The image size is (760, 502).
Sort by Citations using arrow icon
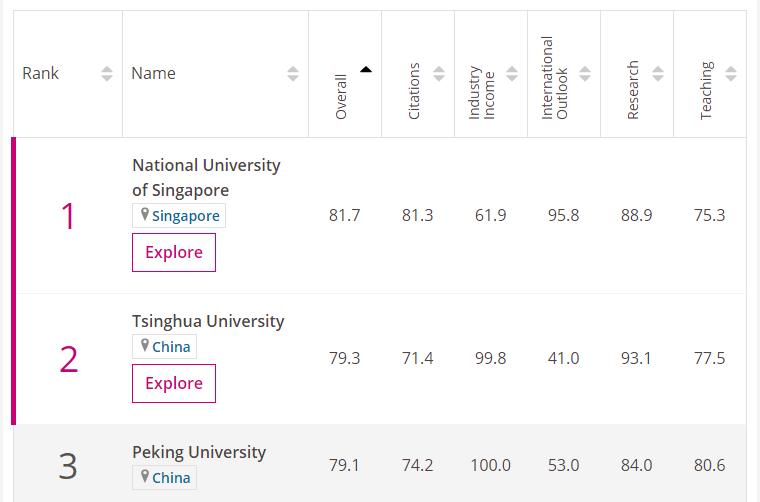[x=439, y=74]
